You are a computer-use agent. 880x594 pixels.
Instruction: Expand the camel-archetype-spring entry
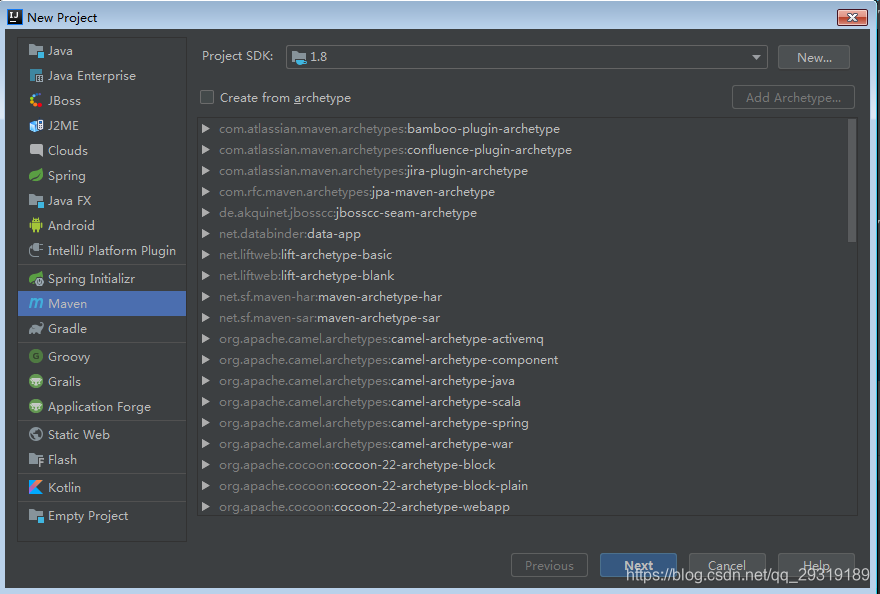tap(205, 422)
